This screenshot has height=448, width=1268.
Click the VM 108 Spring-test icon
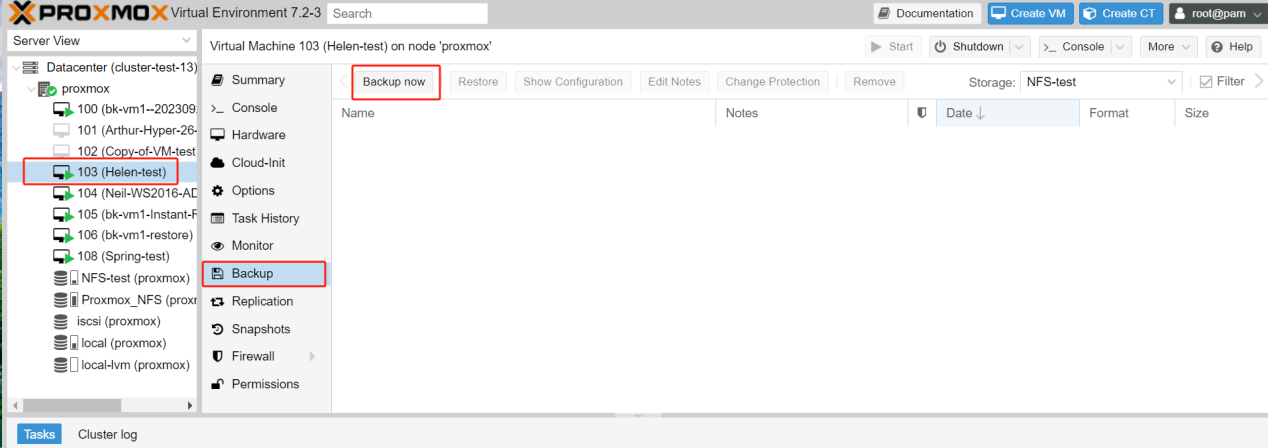(x=62, y=256)
